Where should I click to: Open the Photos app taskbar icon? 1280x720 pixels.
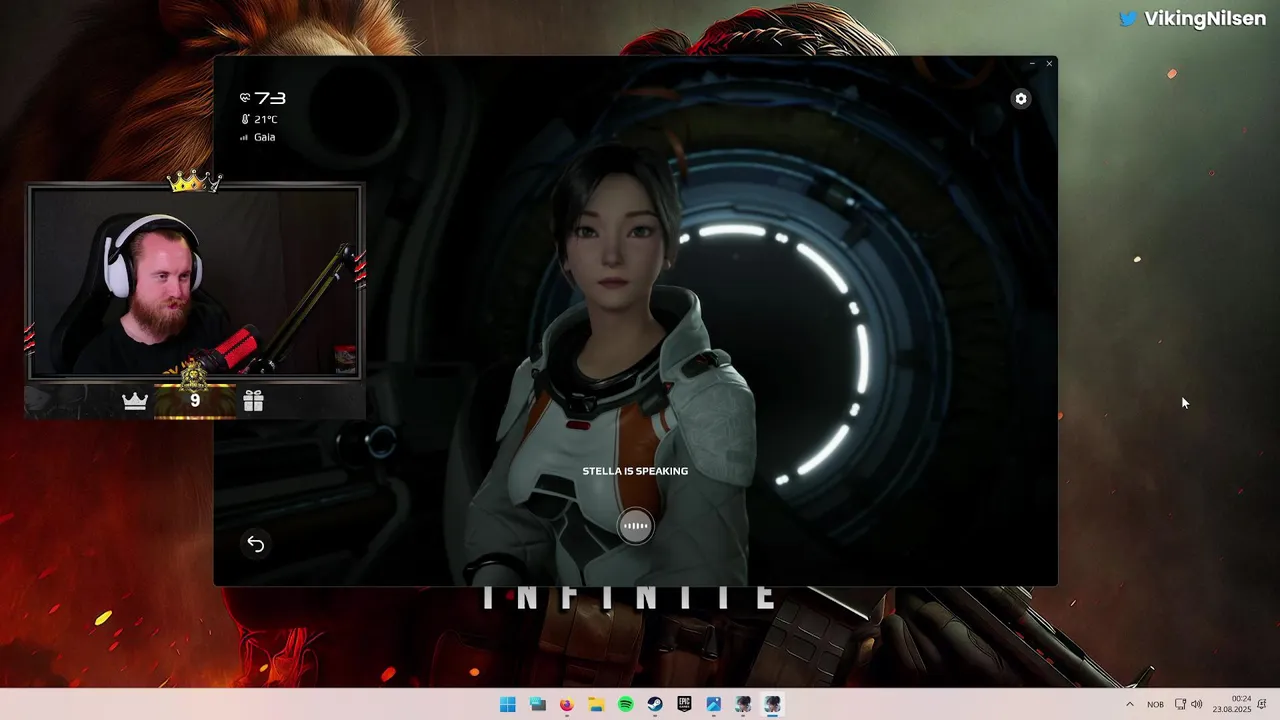[713, 705]
